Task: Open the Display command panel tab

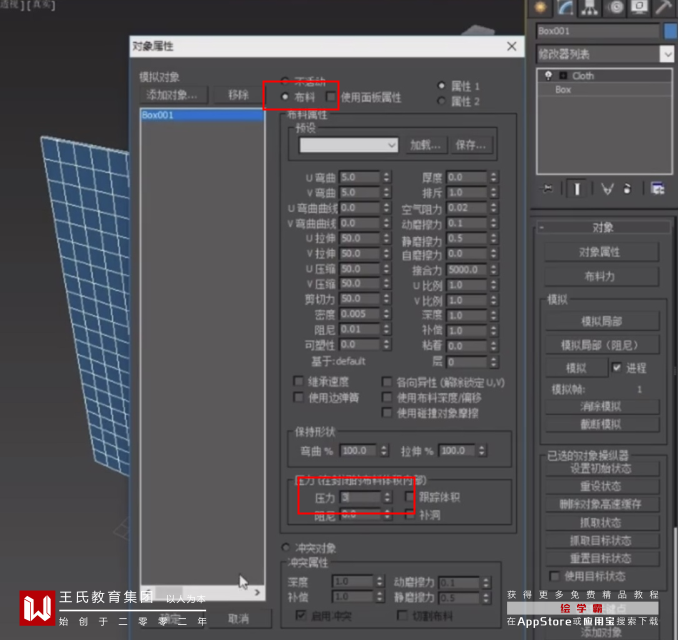Action: 640,6
